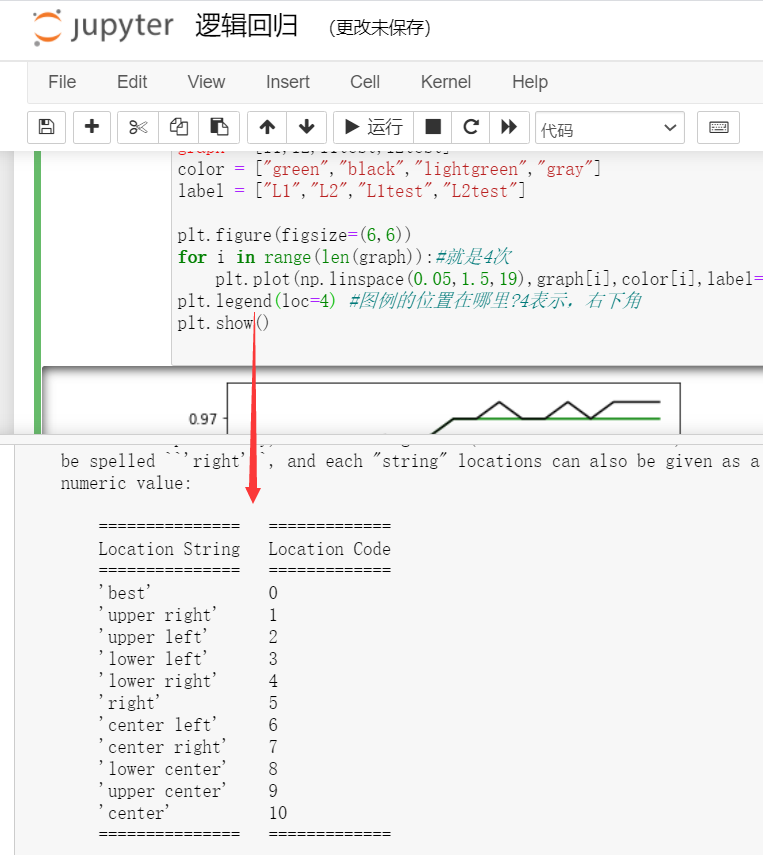Click 'Location Code' header in pager
The height and width of the screenshot is (855, 763).
tap(329, 549)
